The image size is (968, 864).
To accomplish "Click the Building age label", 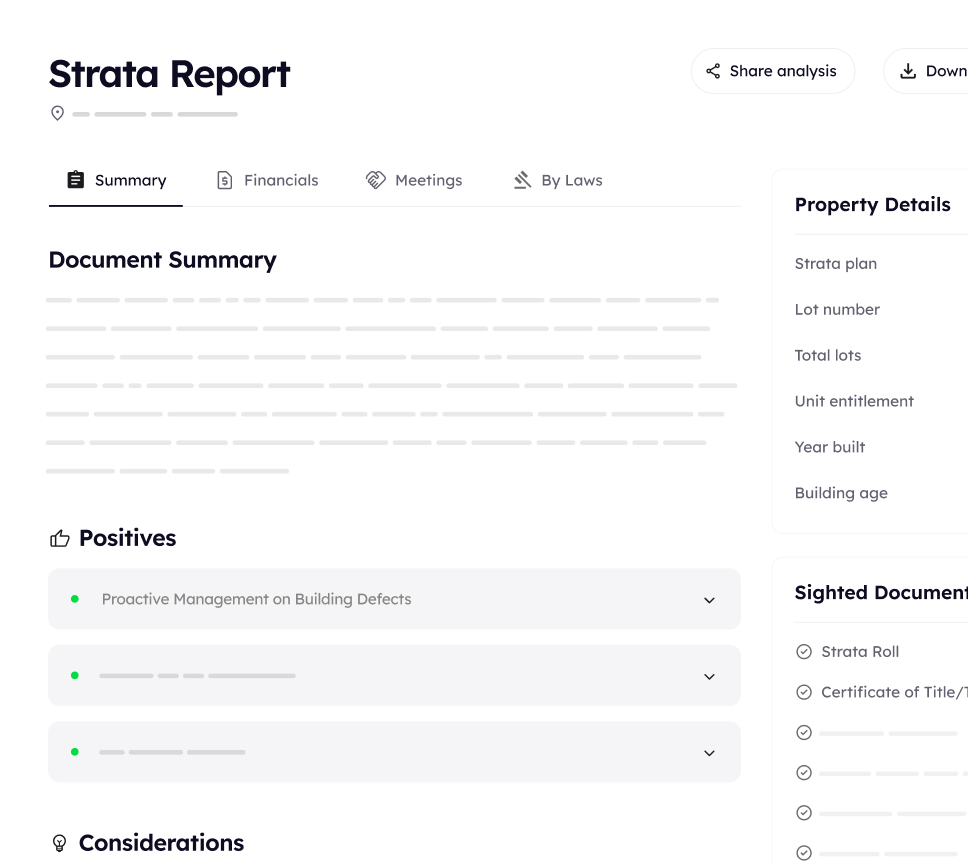I will coord(841,493).
